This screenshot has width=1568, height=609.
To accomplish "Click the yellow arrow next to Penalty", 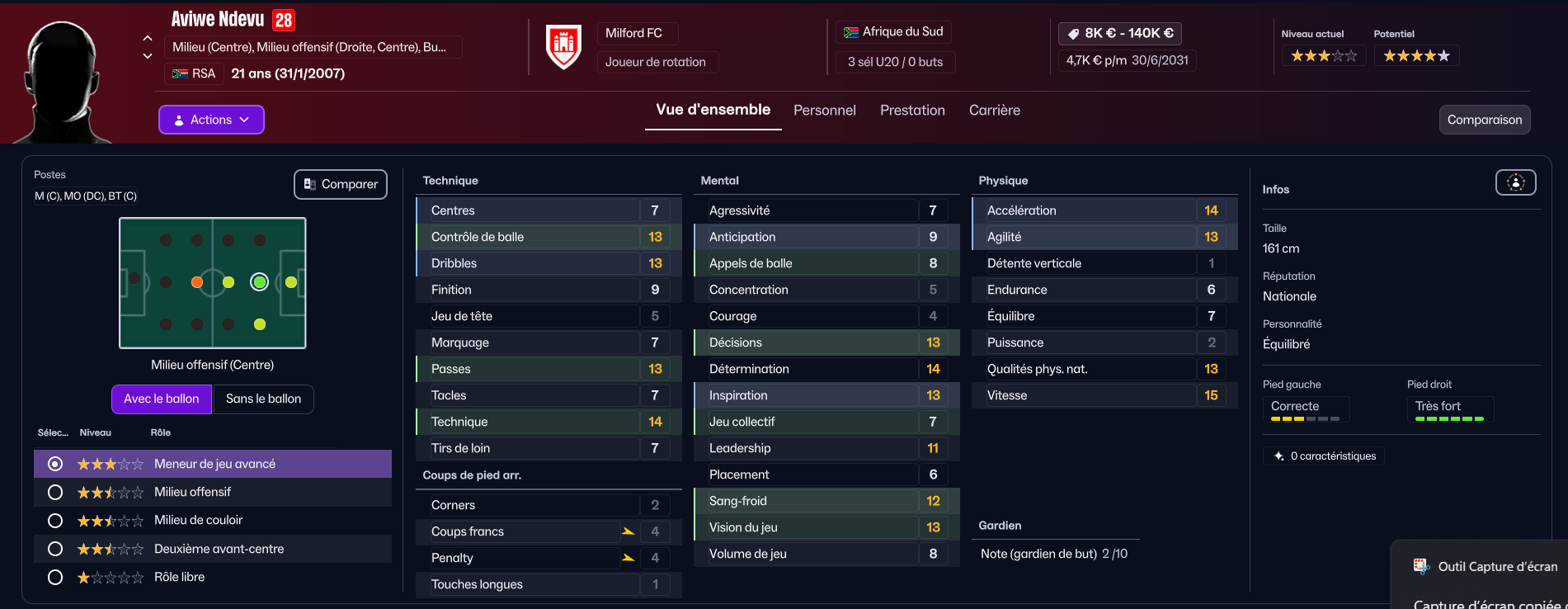I will (629, 558).
